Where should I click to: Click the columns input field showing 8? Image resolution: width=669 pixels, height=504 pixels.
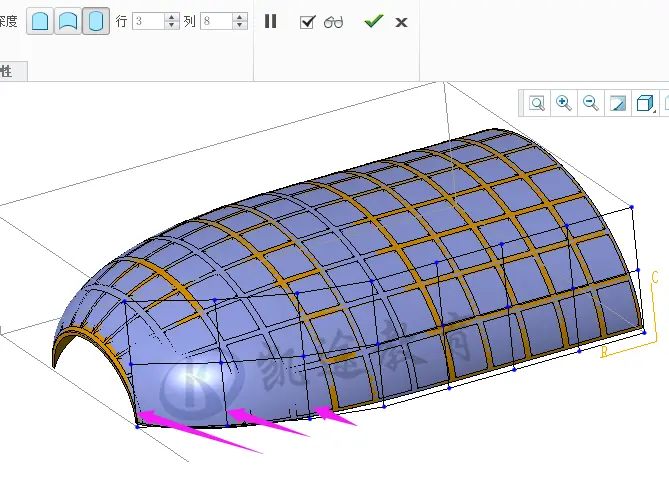(x=217, y=21)
